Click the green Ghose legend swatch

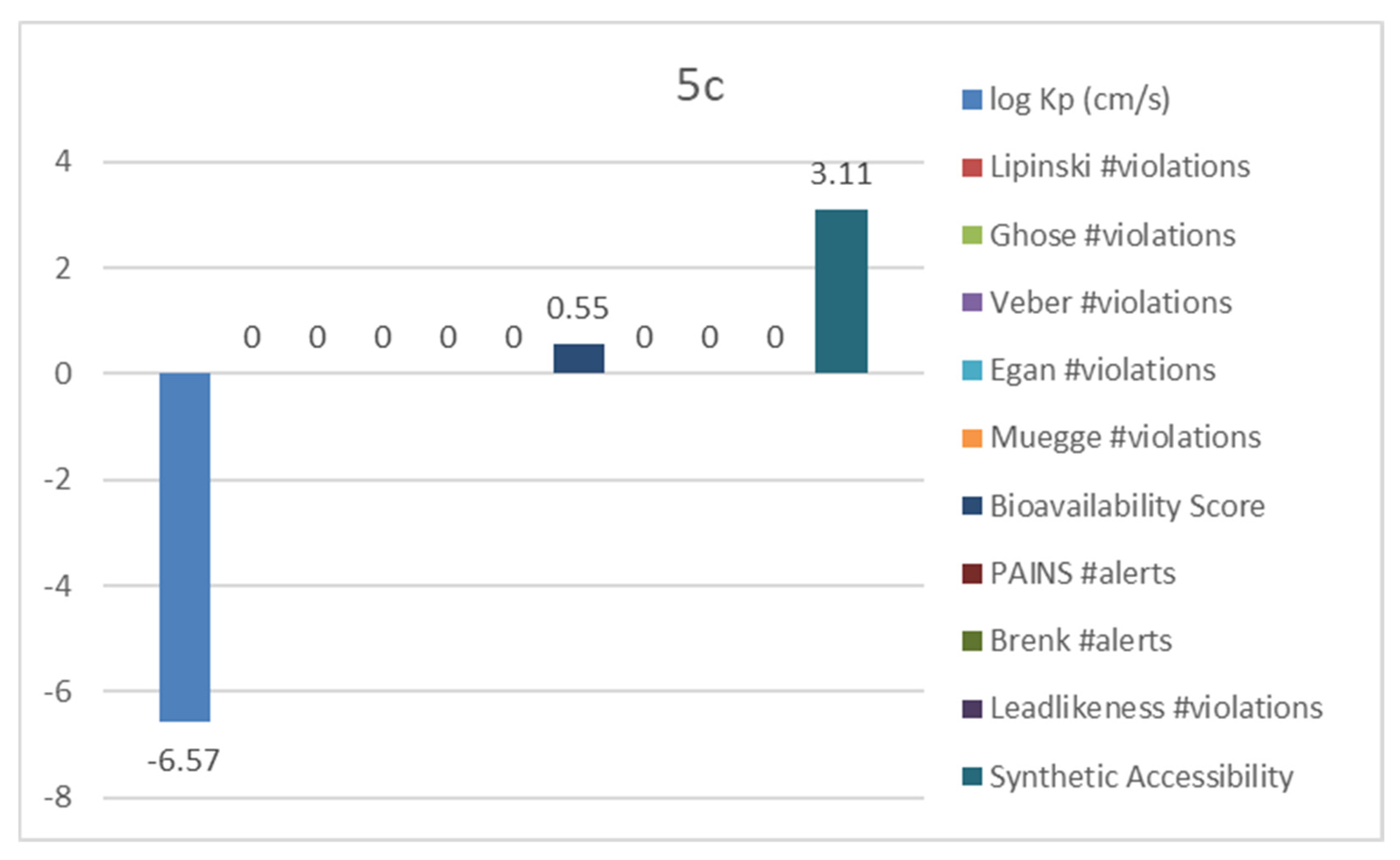(x=971, y=236)
